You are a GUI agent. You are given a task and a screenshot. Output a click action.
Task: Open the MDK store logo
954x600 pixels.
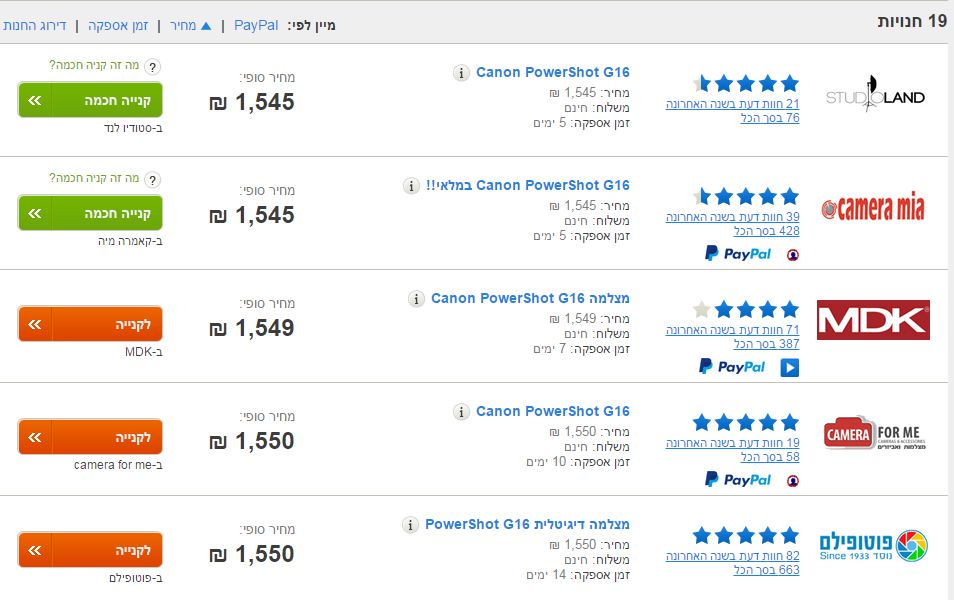point(873,320)
